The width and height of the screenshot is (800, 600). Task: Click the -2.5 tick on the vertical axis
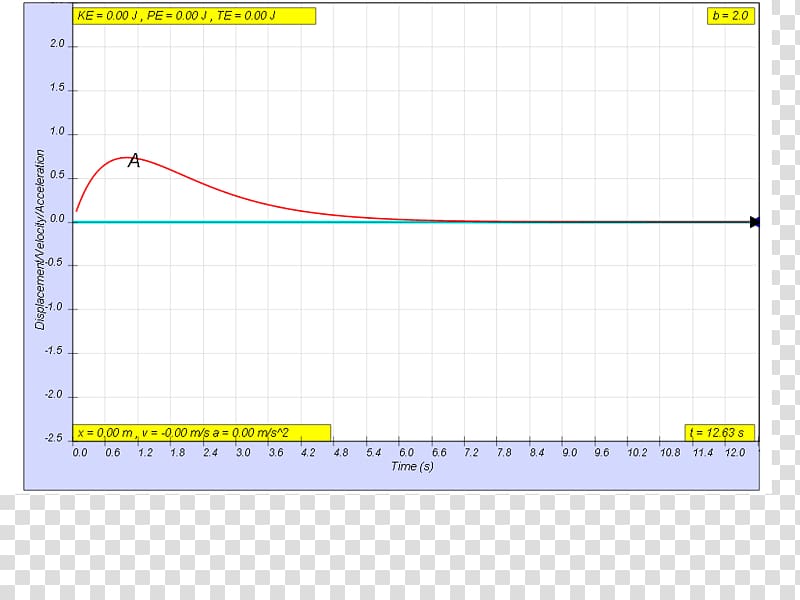pyautogui.click(x=55, y=438)
